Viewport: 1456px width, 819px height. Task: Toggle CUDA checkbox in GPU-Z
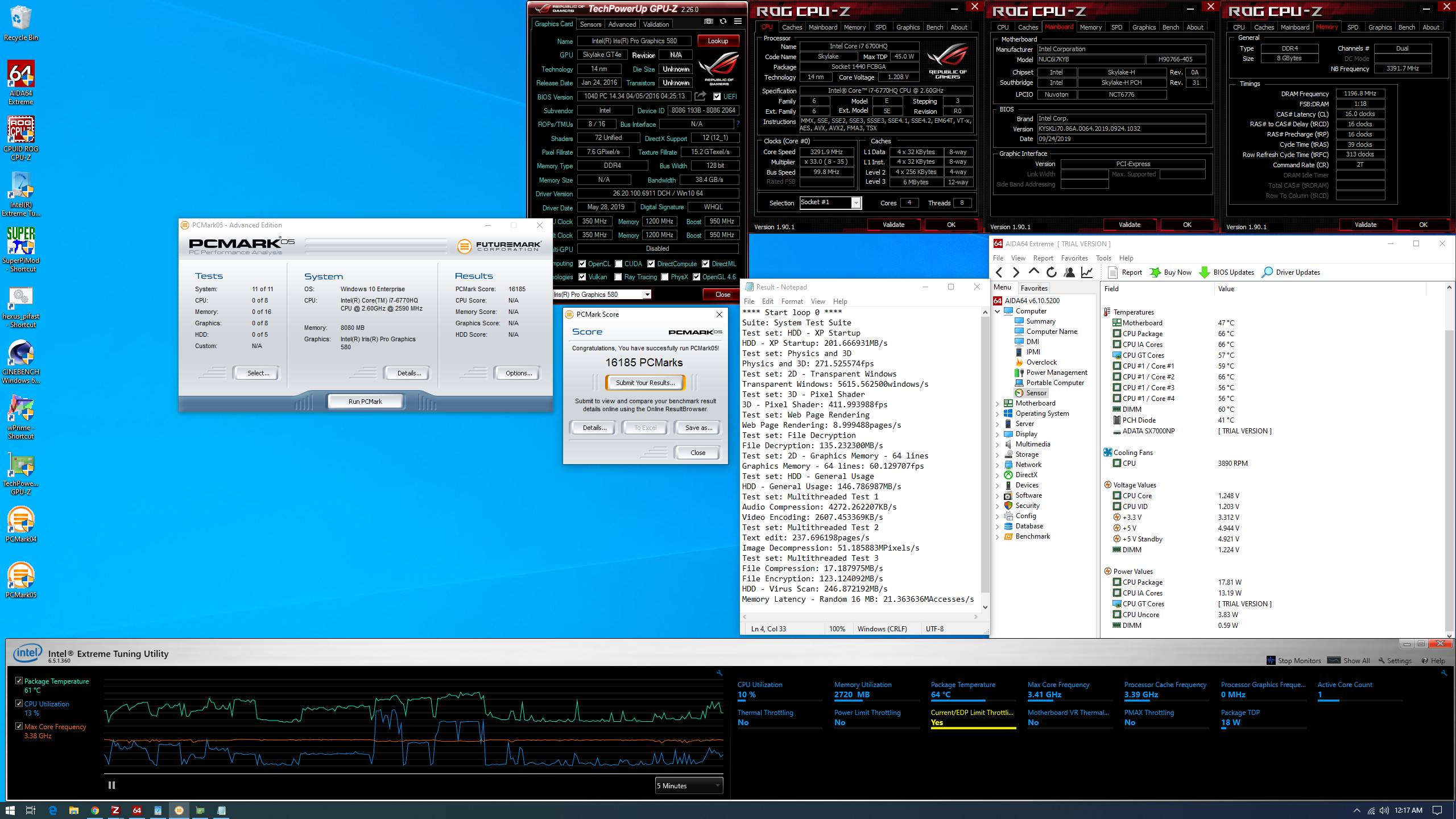[x=618, y=264]
